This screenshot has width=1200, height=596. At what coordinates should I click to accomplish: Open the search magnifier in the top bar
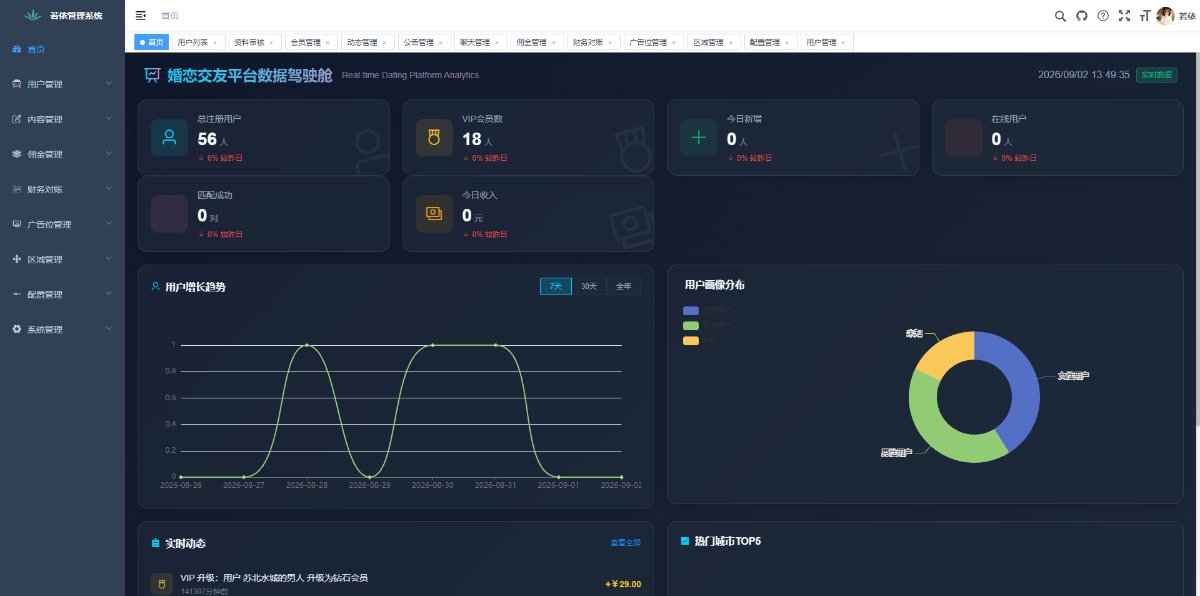click(1061, 16)
